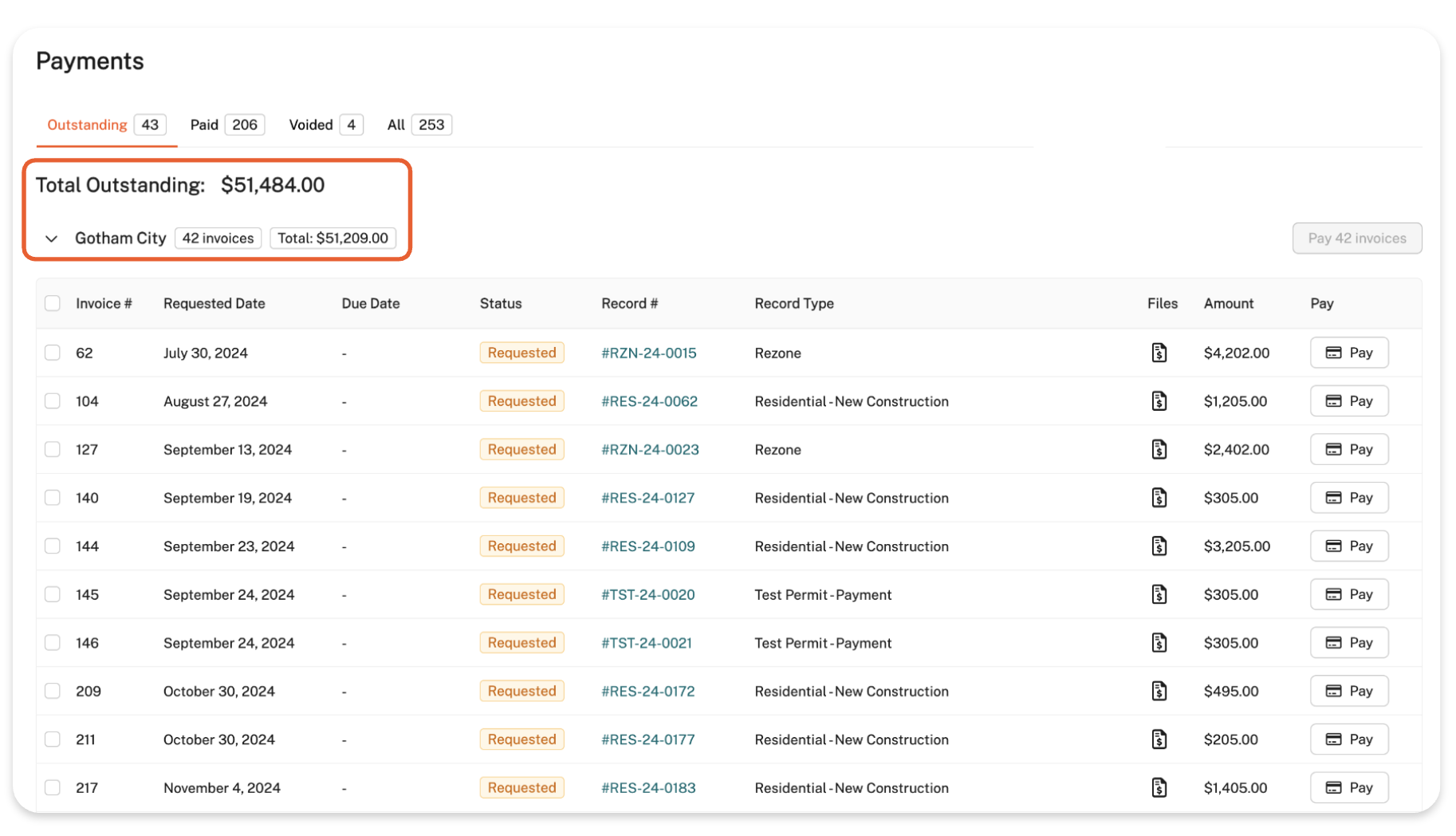View the file icon for invoice 127
Viewport: 1456px width, 836px height.
(1159, 449)
